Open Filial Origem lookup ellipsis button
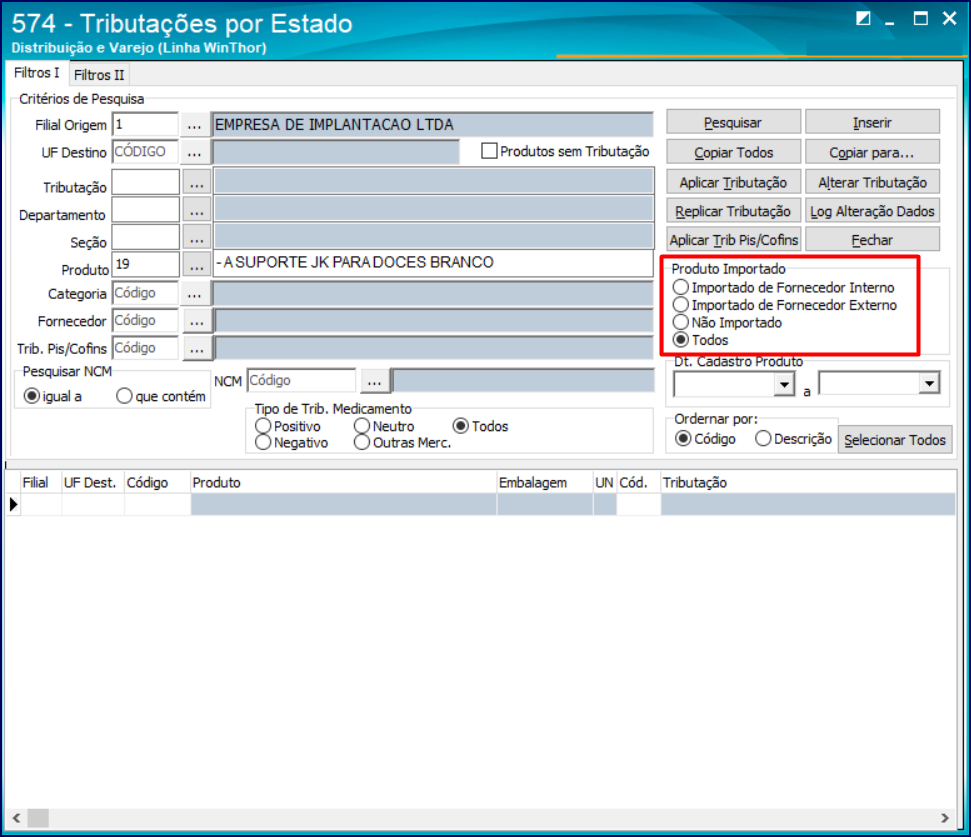 [194, 125]
